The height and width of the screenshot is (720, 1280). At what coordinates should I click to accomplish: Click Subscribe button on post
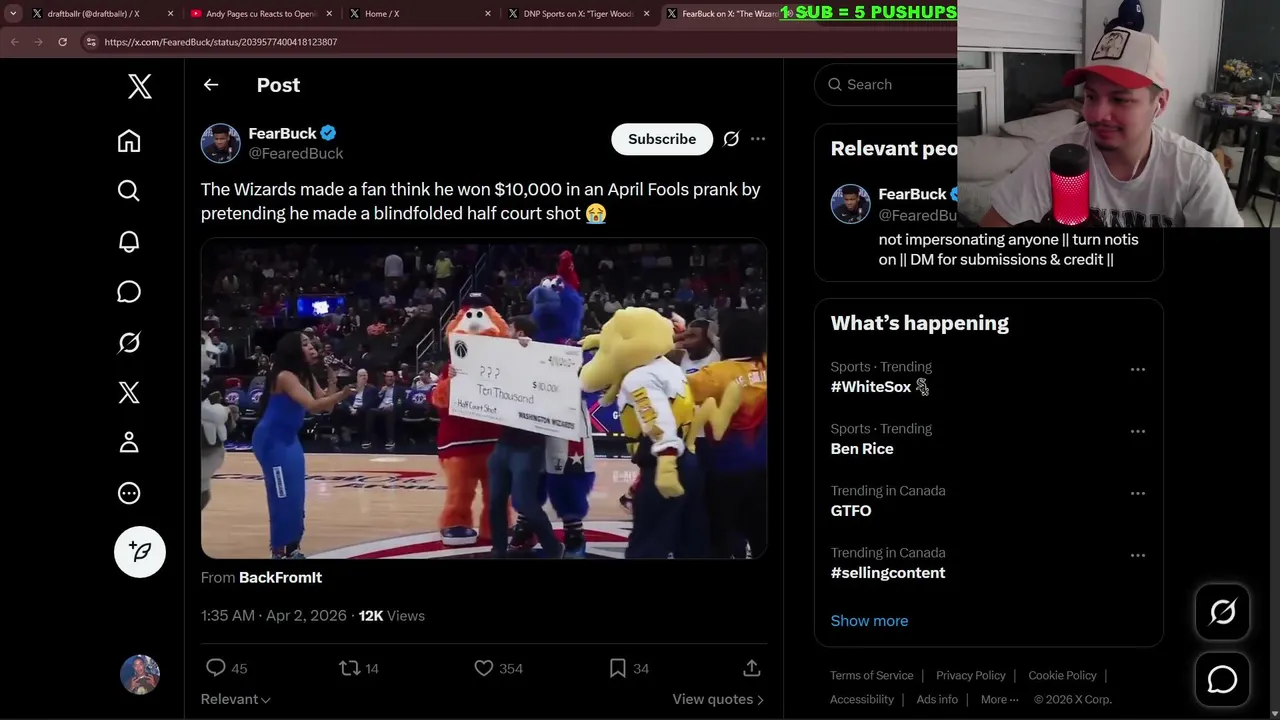[x=662, y=139]
